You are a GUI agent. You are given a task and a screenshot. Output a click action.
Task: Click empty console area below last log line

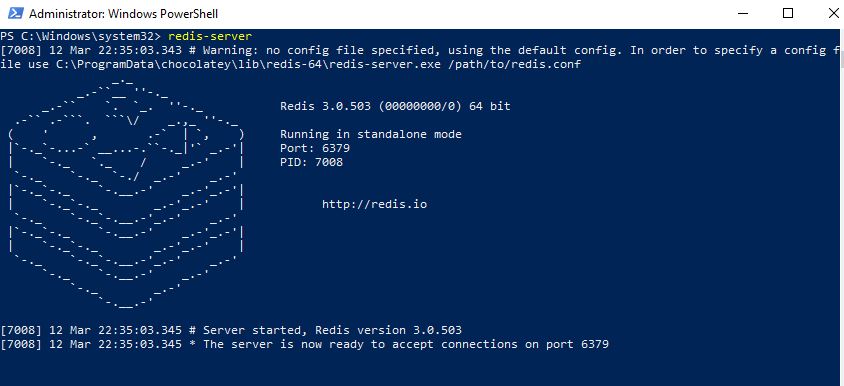tap(420, 369)
